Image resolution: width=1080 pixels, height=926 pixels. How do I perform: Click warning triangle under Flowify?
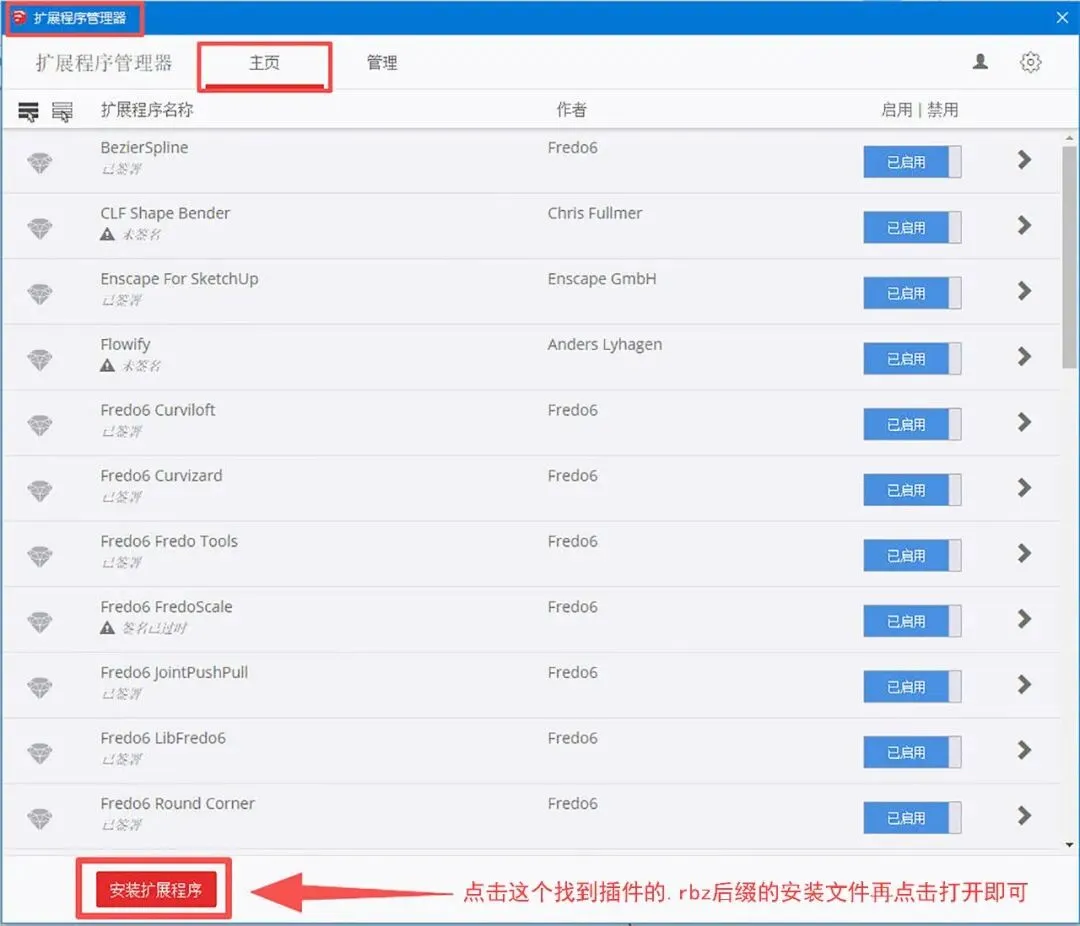coord(107,365)
